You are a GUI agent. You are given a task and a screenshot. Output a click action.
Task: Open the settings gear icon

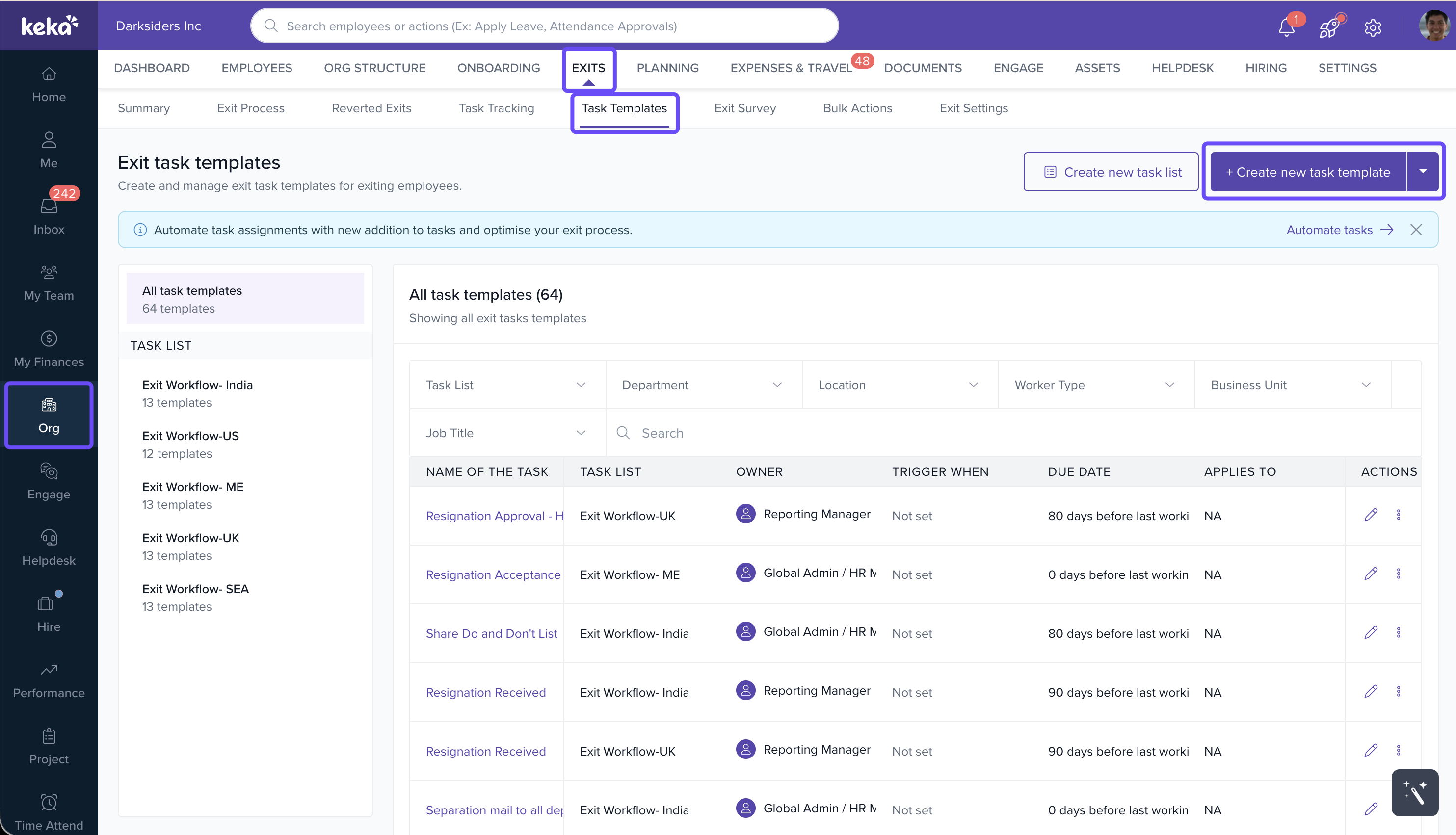[x=1372, y=27]
